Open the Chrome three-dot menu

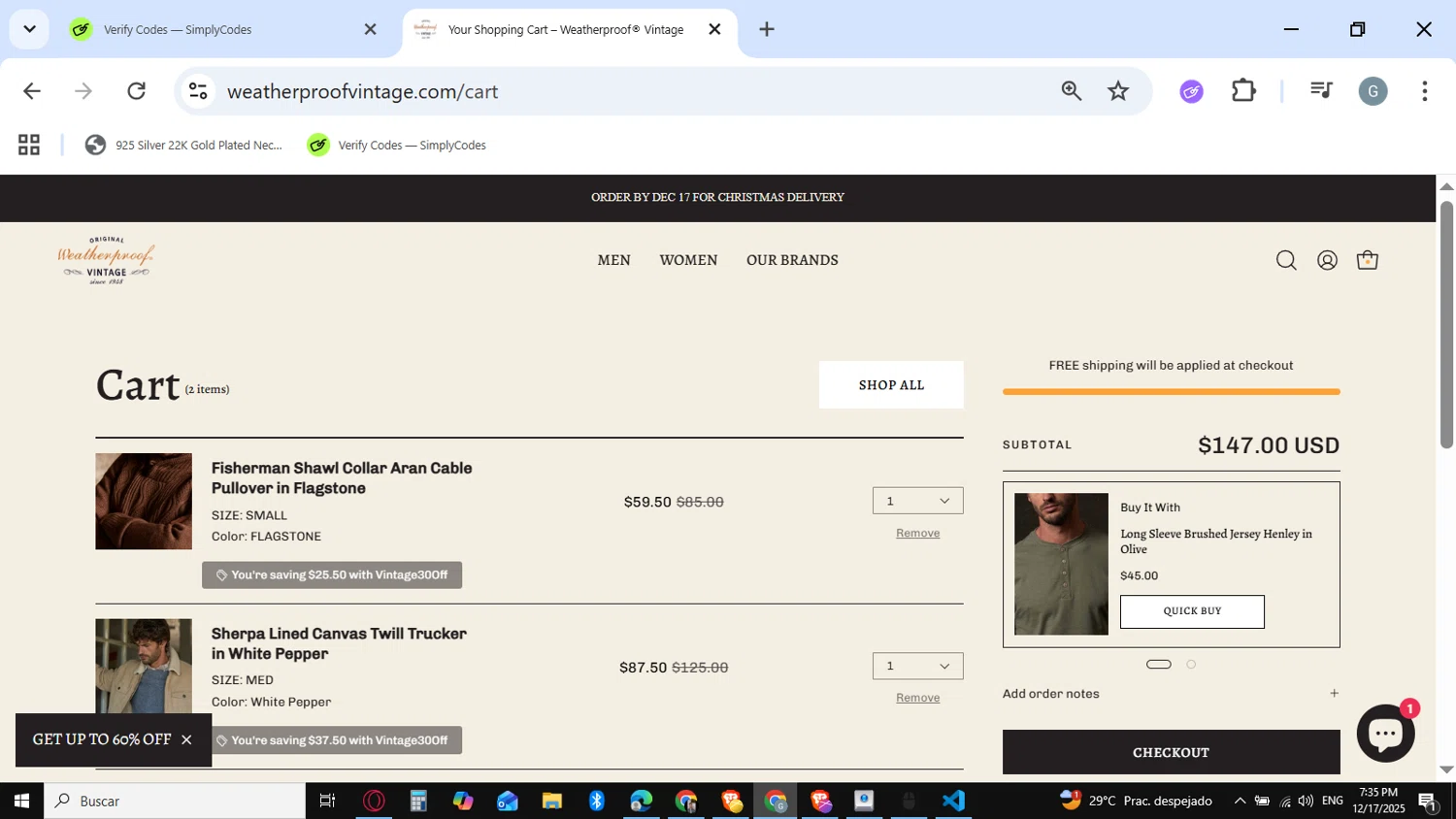click(1424, 91)
